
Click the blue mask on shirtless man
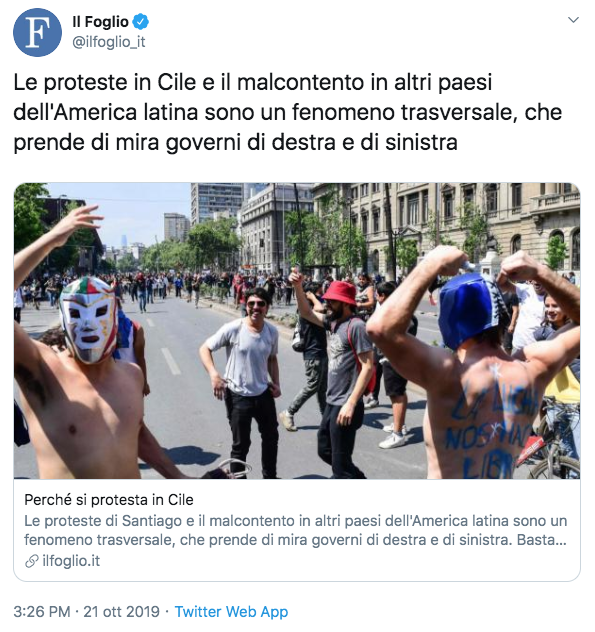pos(469,310)
